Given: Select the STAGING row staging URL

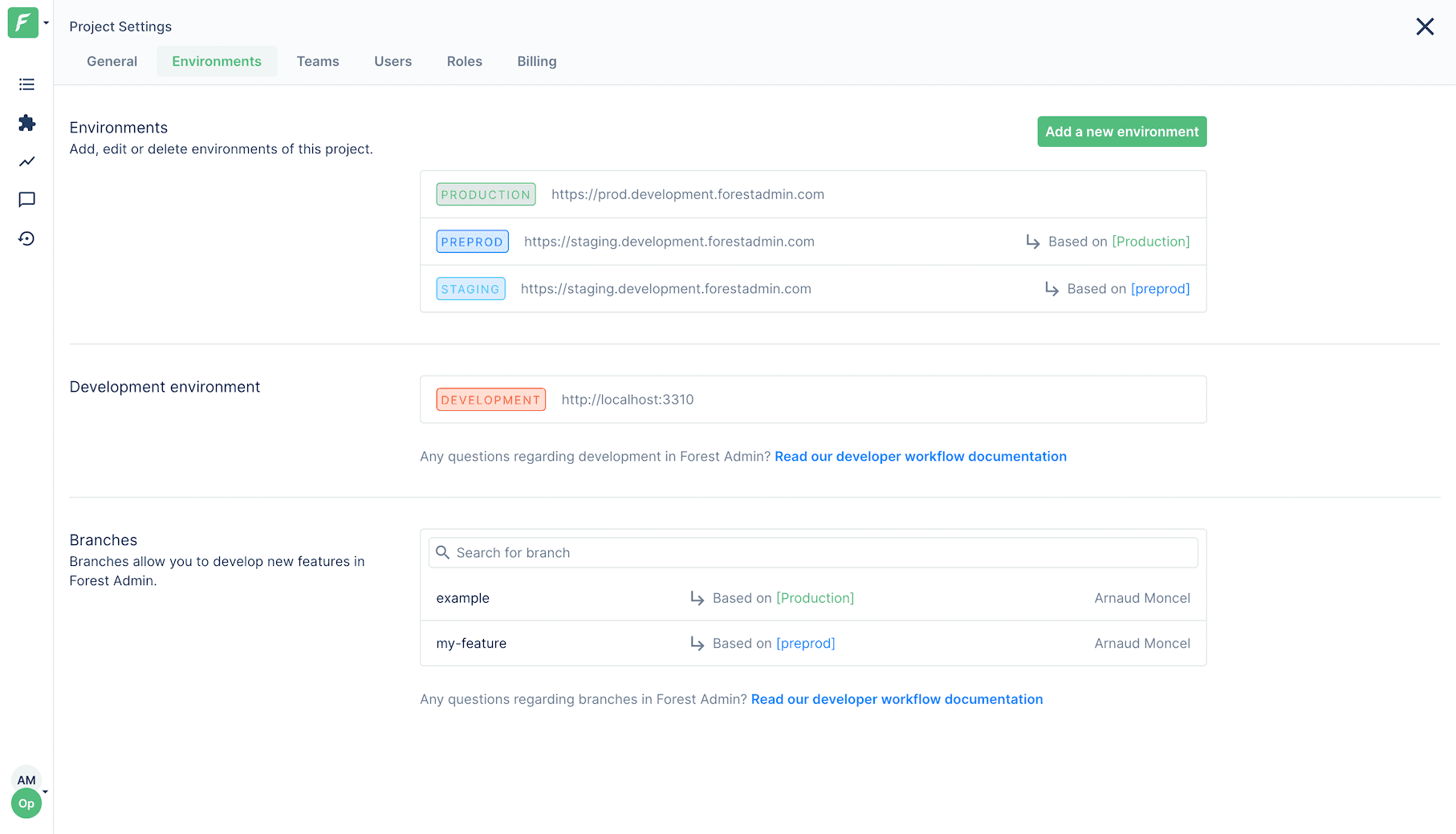Looking at the screenshot, I should (x=666, y=289).
